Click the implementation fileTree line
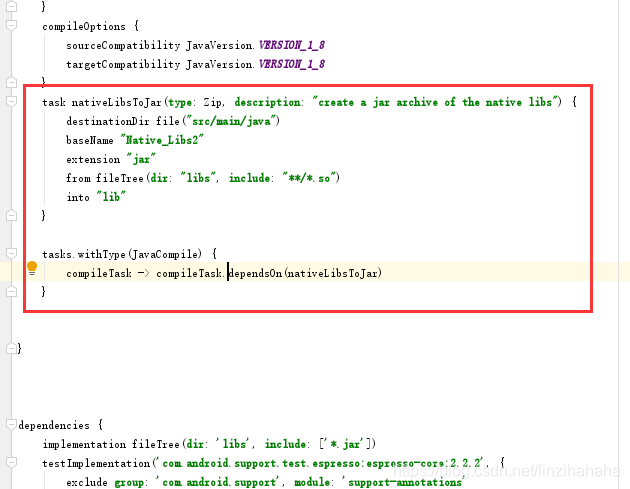 coord(209,444)
